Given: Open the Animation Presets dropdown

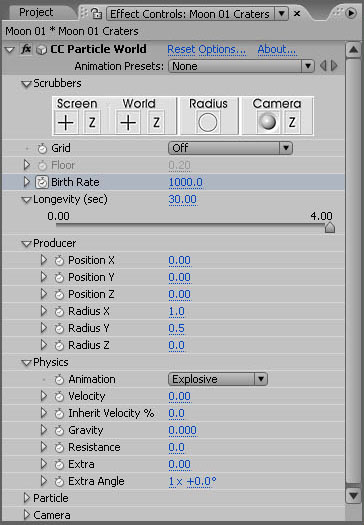Looking at the screenshot, I should [241, 66].
